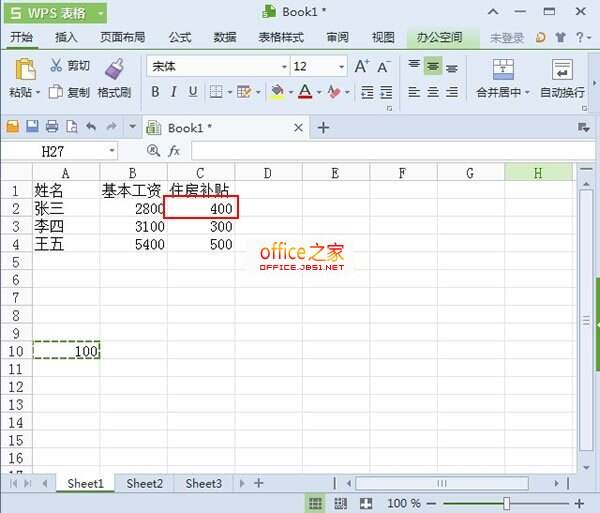The height and width of the screenshot is (513, 600).
Task: Open the 视图 tab
Action: click(x=383, y=37)
